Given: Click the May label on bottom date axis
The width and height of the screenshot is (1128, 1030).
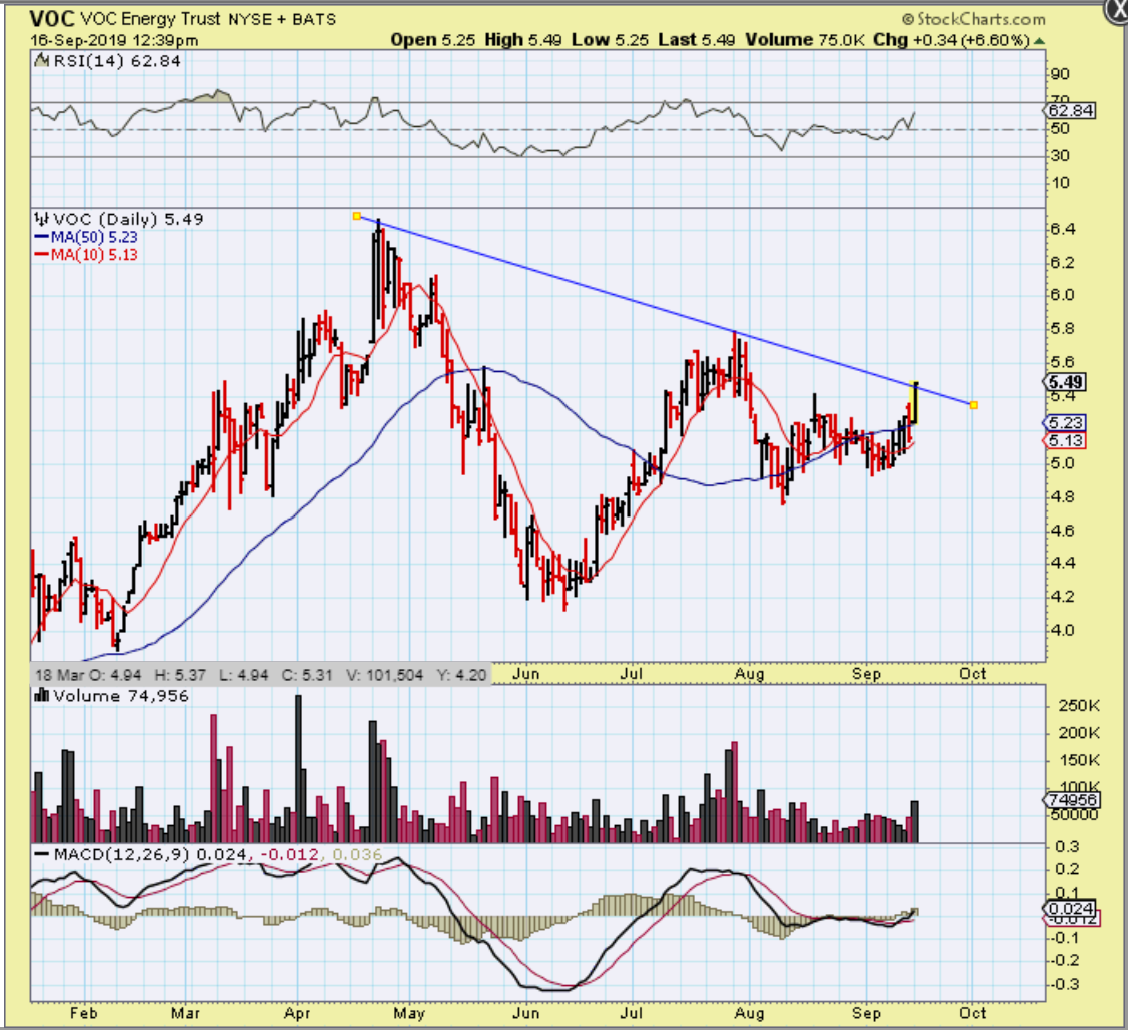Looking at the screenshot, I should 409,1013.
